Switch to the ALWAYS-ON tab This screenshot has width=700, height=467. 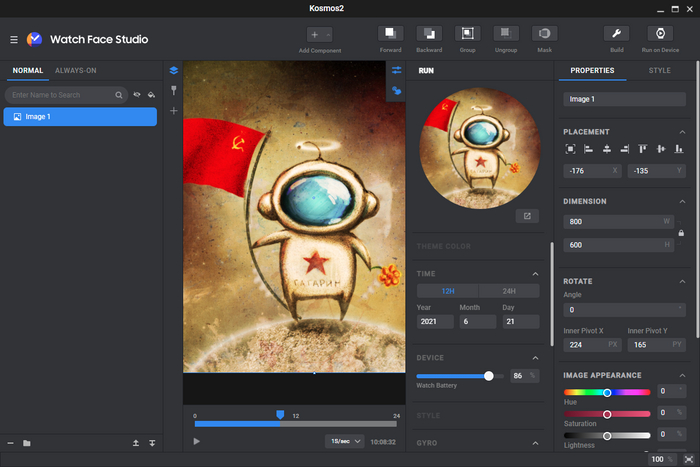coord(76,71)
